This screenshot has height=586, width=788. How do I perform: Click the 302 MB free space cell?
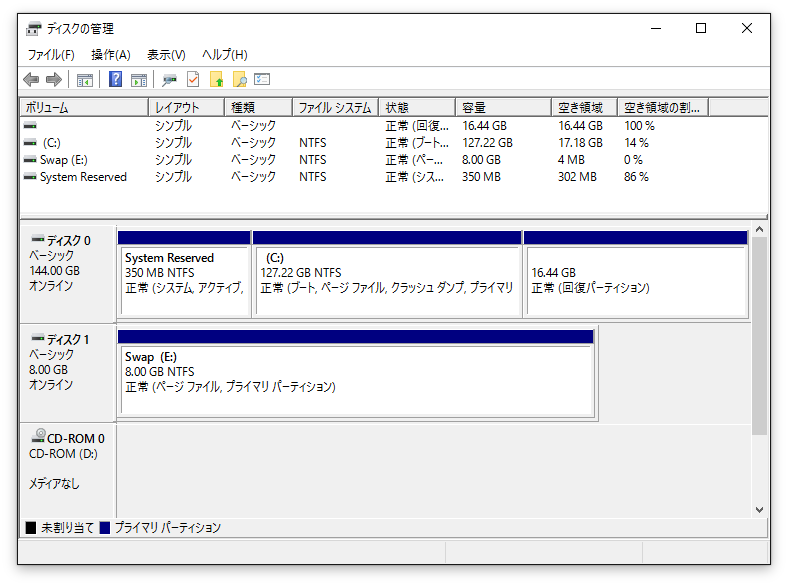point(577,177)
